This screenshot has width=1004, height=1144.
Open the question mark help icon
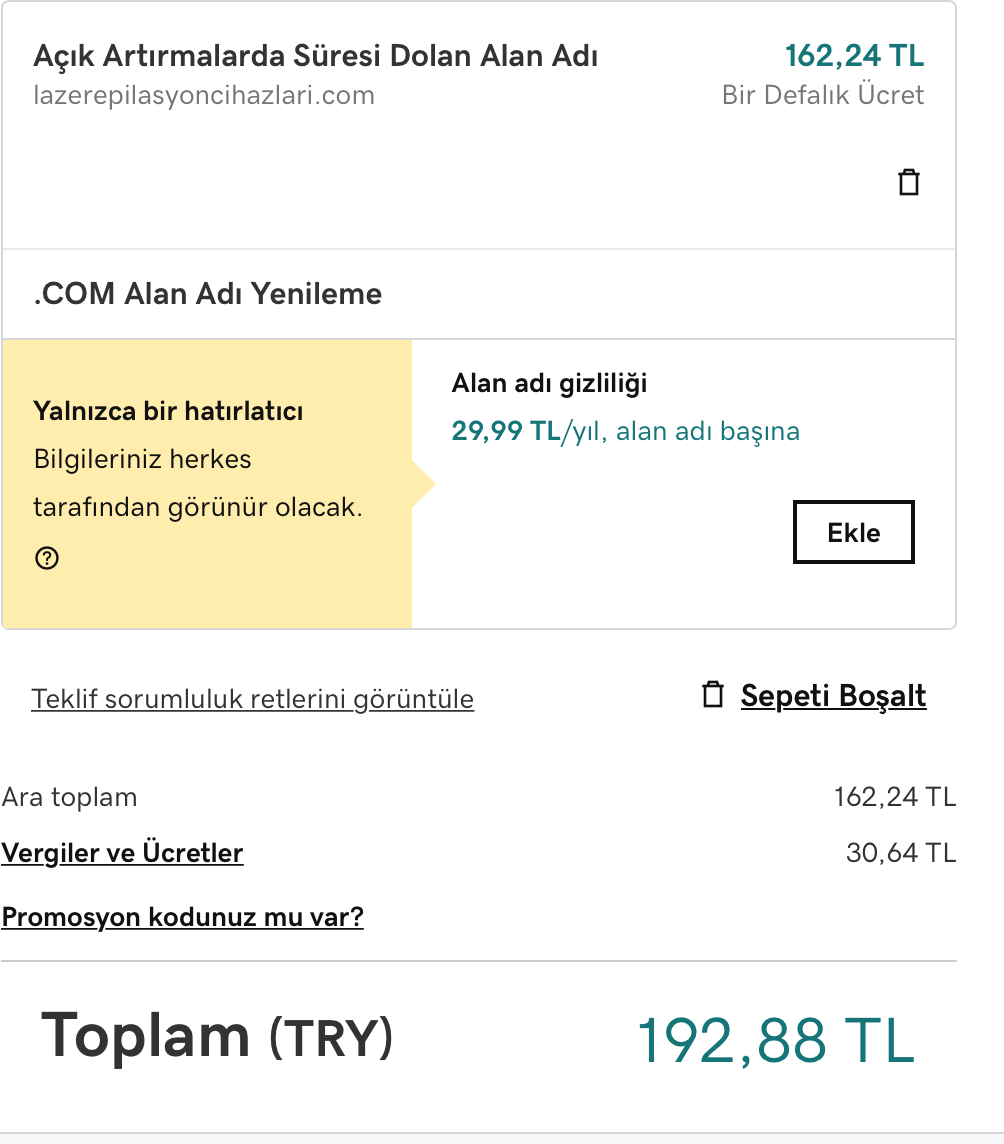click(47, 558)
